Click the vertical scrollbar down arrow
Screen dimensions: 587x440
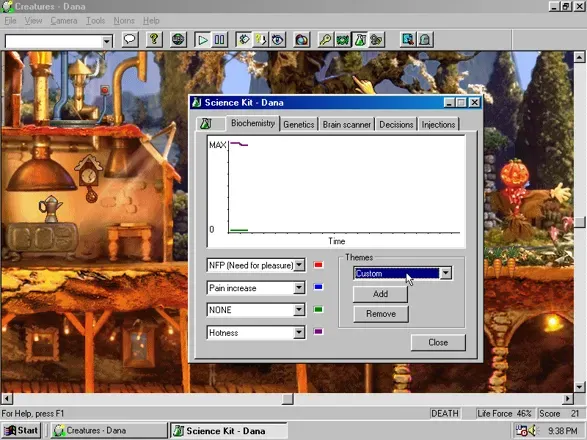click(579, 386)
